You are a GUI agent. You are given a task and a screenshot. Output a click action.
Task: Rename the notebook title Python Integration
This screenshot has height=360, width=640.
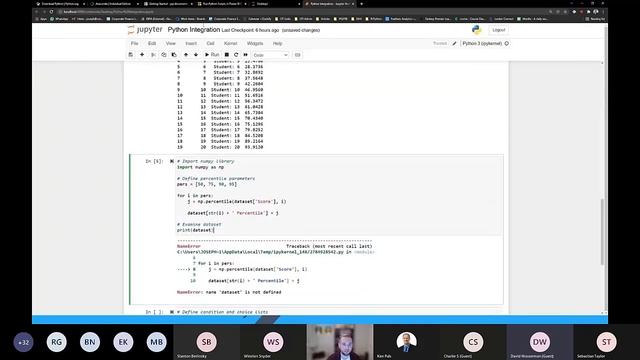coord(194,30)
